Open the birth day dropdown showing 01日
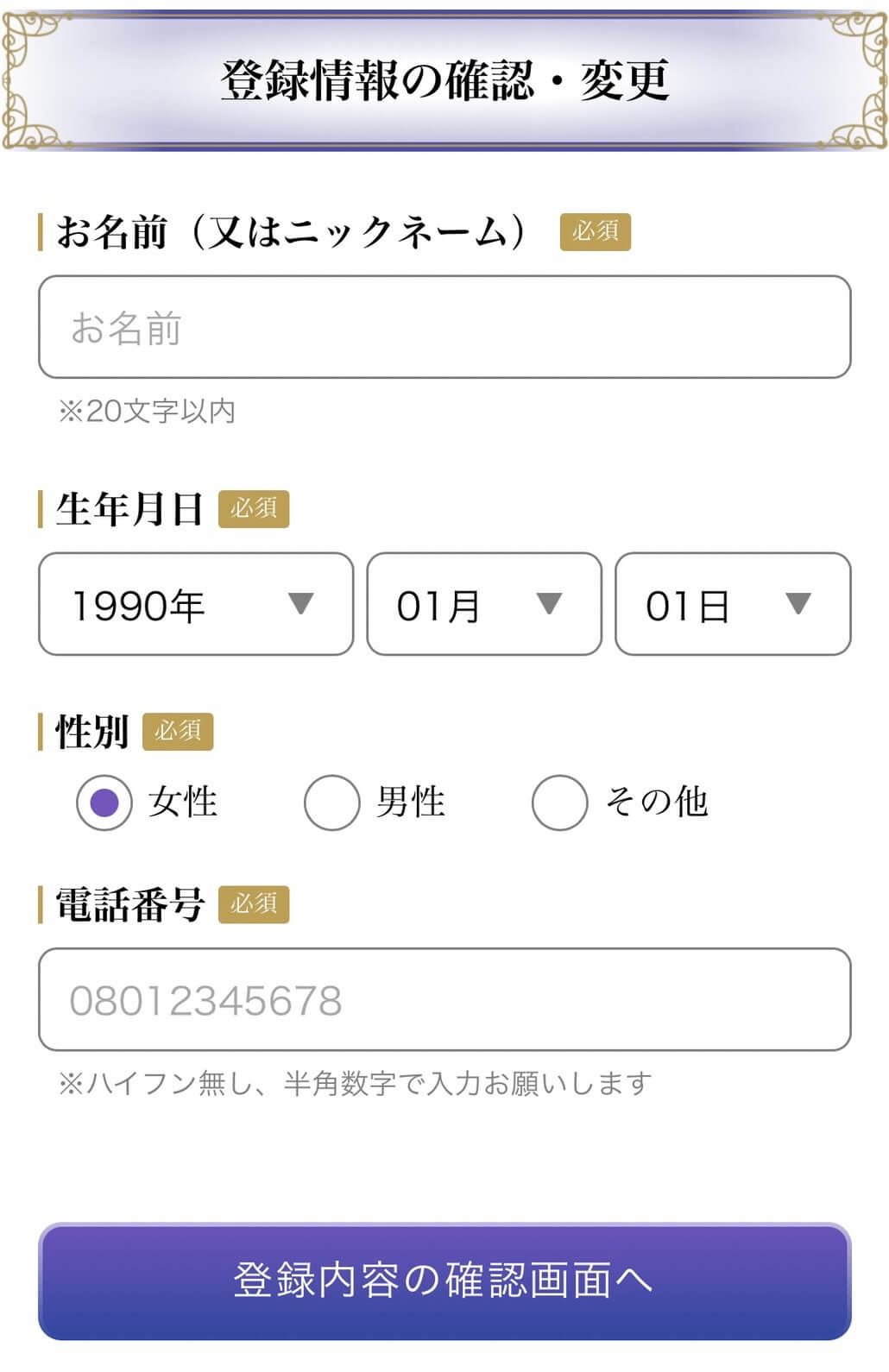This screenshot has width=889, height=1372. [732, 604]
